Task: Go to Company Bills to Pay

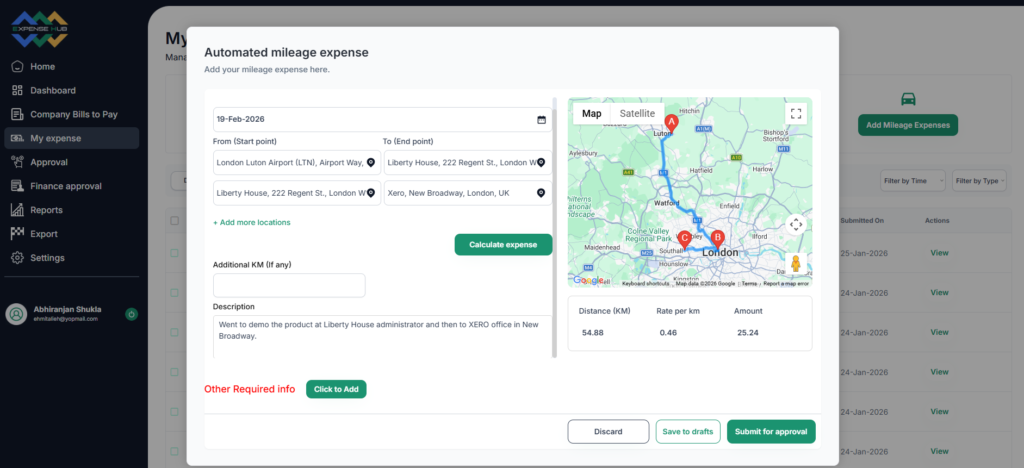Action: pos(71,114)
